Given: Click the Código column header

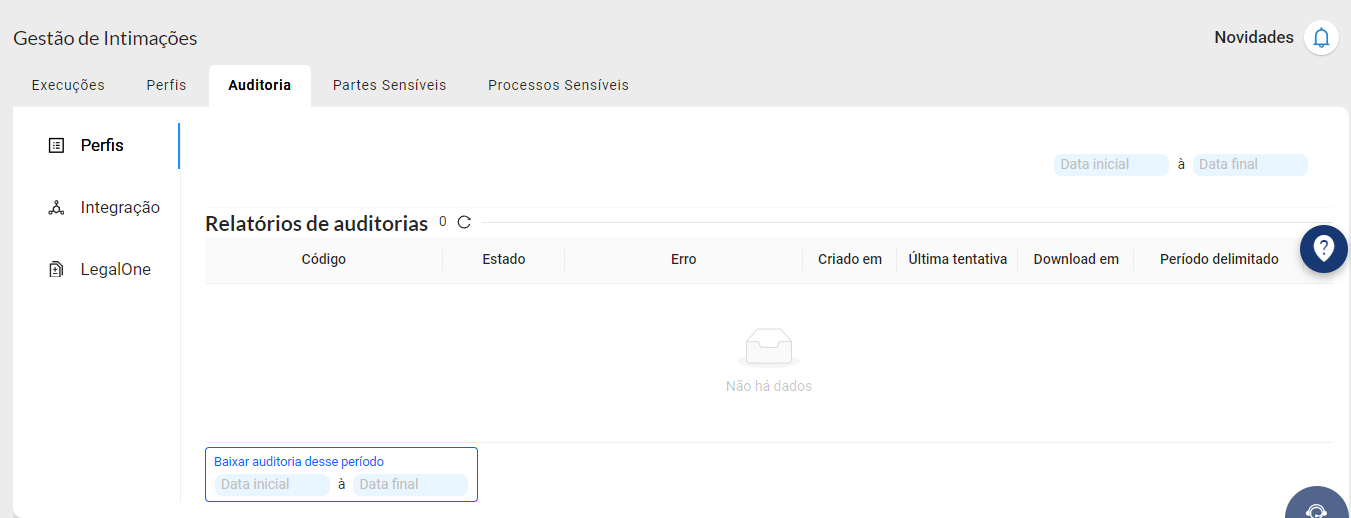Looking at the screenshot, I should (324, 259).
